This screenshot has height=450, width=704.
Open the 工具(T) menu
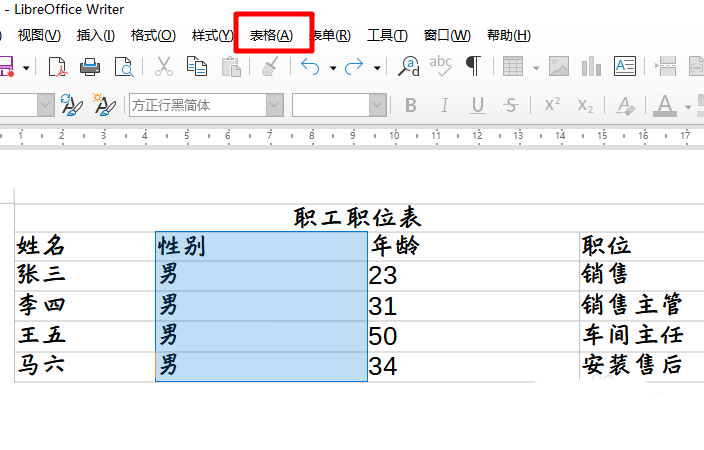(x=387, y=35)
